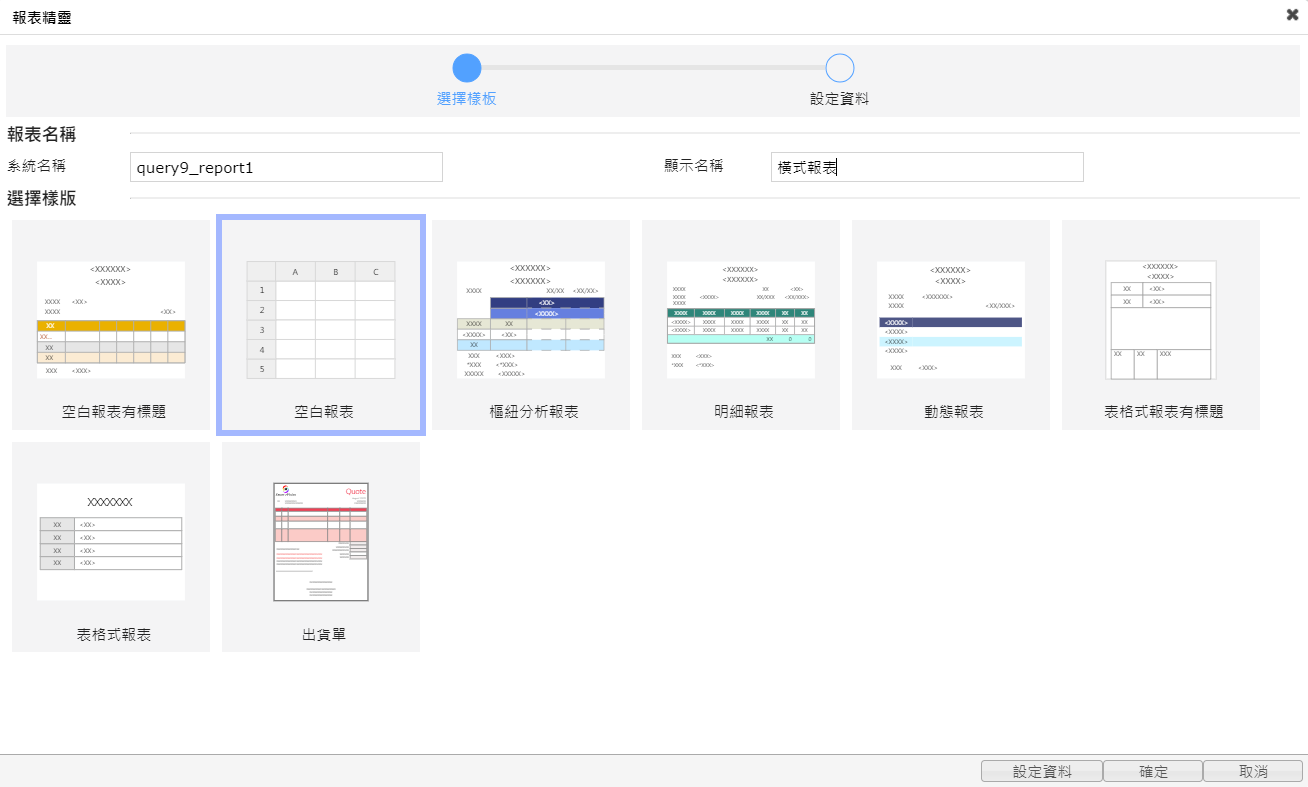Cancel the wizard with 取消
This screenshot has height=787, width=1308.
pyautogui.click(x=1253, y=771)
